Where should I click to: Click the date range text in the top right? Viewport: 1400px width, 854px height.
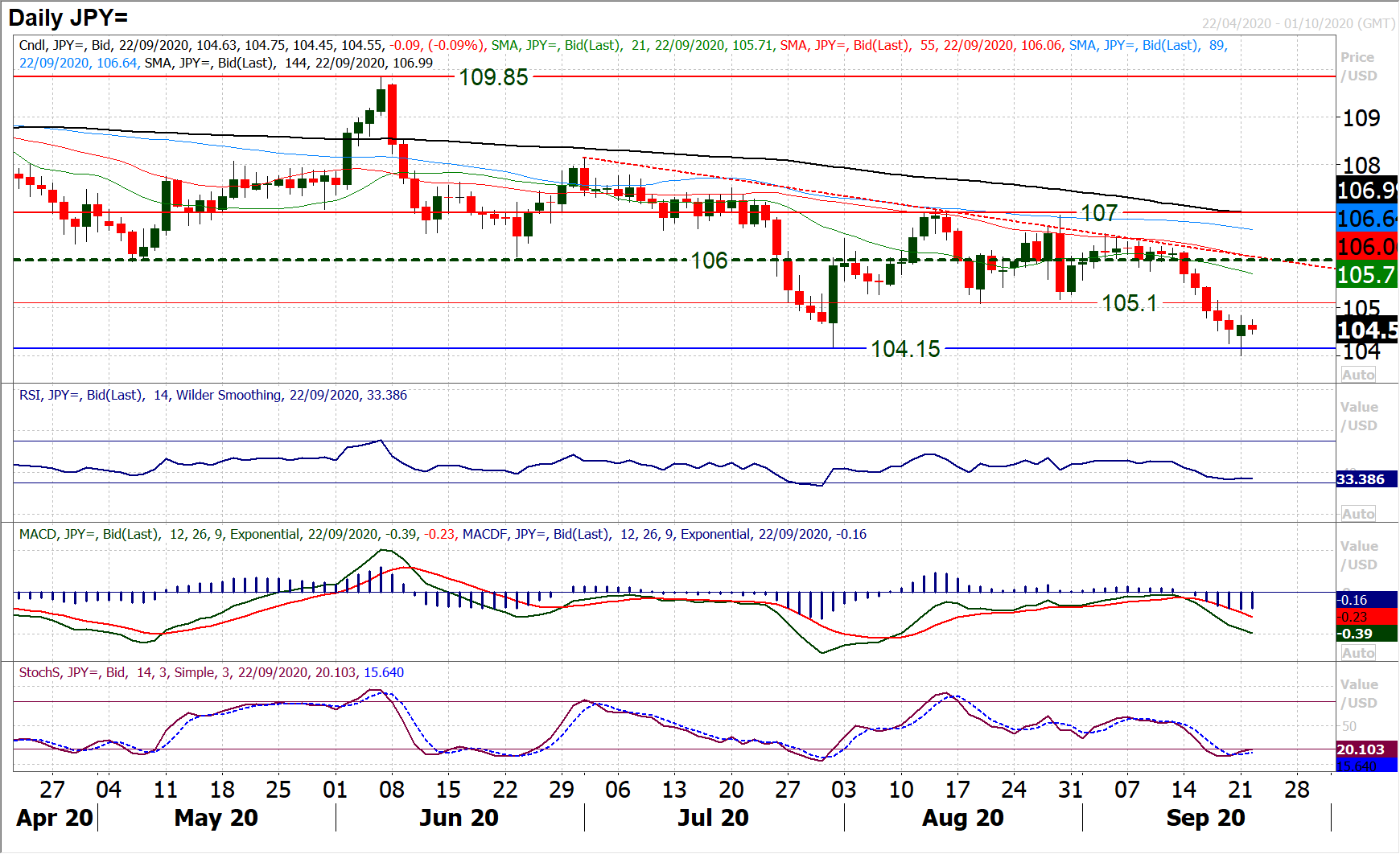tap(1298, 23)
